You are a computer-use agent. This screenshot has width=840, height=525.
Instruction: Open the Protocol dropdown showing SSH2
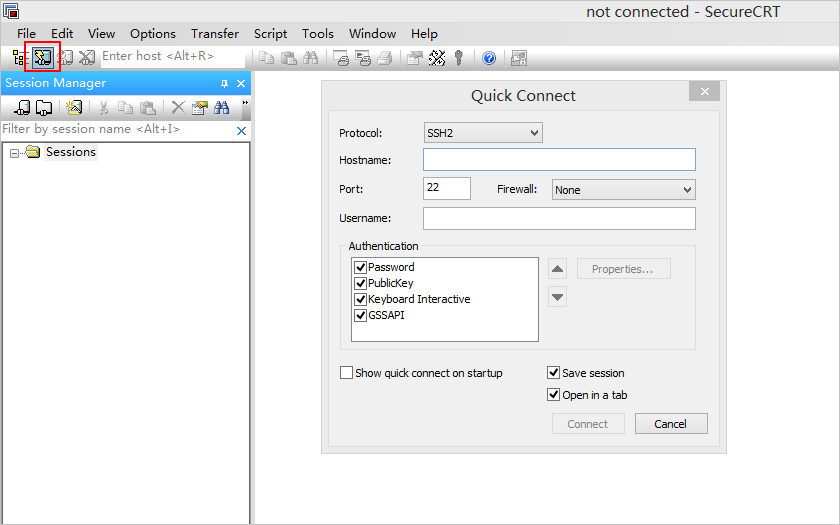pos(483,133)
